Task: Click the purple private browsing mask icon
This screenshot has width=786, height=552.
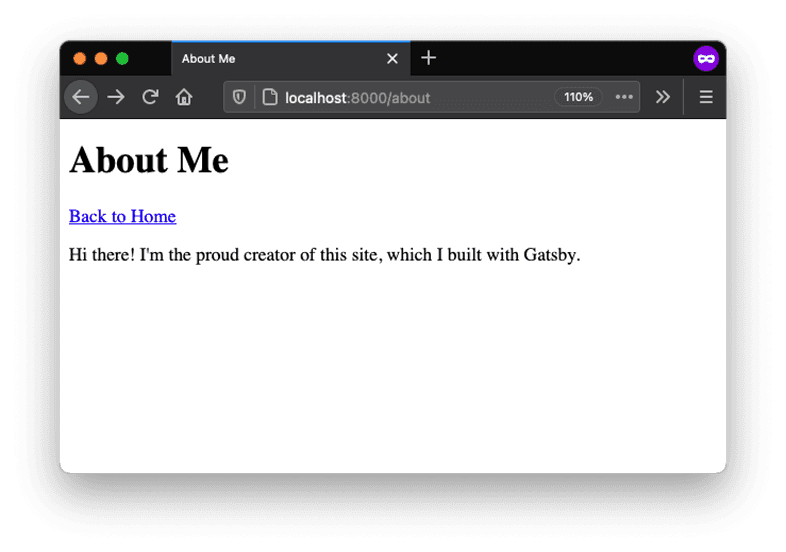Action: click(706, 59)
